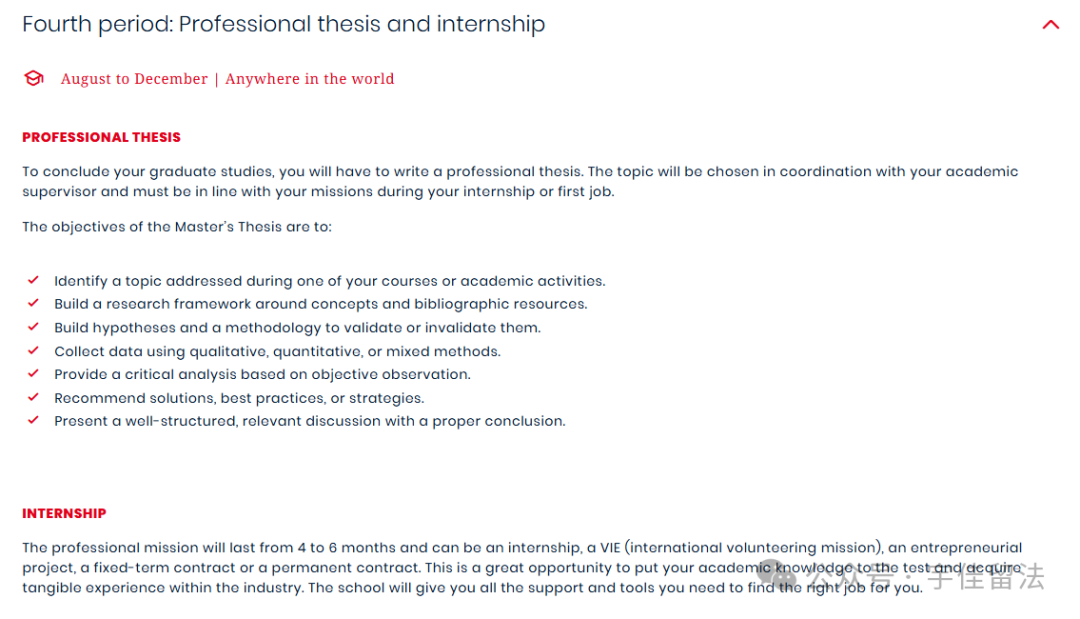Click the graduation cap icon
The height and width of the screenshot is (619, 1080).
(34, 78)
